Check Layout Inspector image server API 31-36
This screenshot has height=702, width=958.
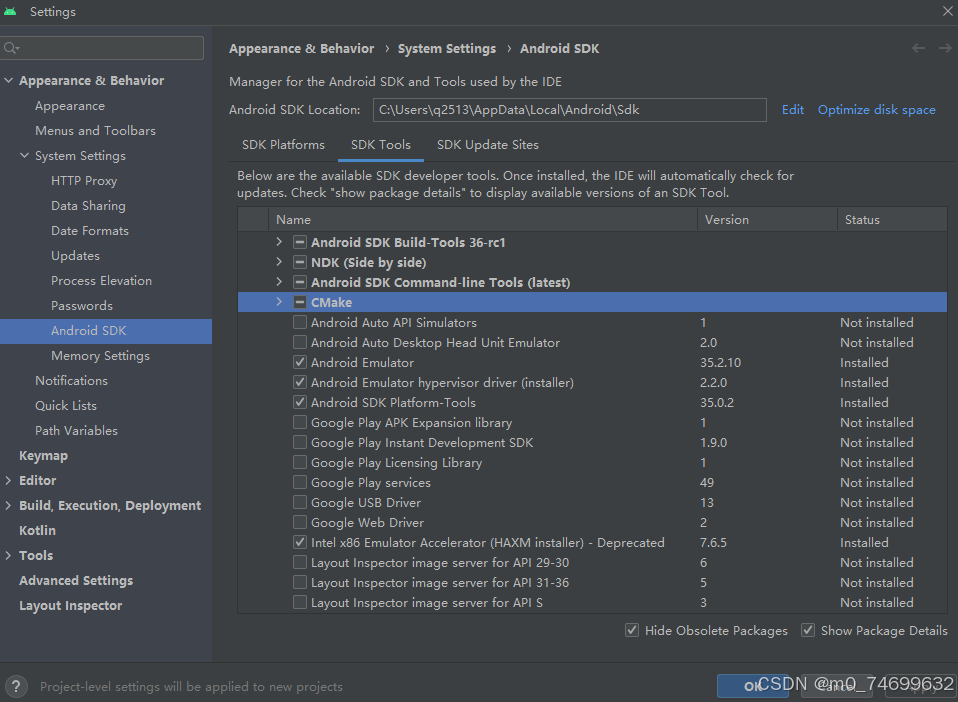pyautogui.click(x=300, y=582)
